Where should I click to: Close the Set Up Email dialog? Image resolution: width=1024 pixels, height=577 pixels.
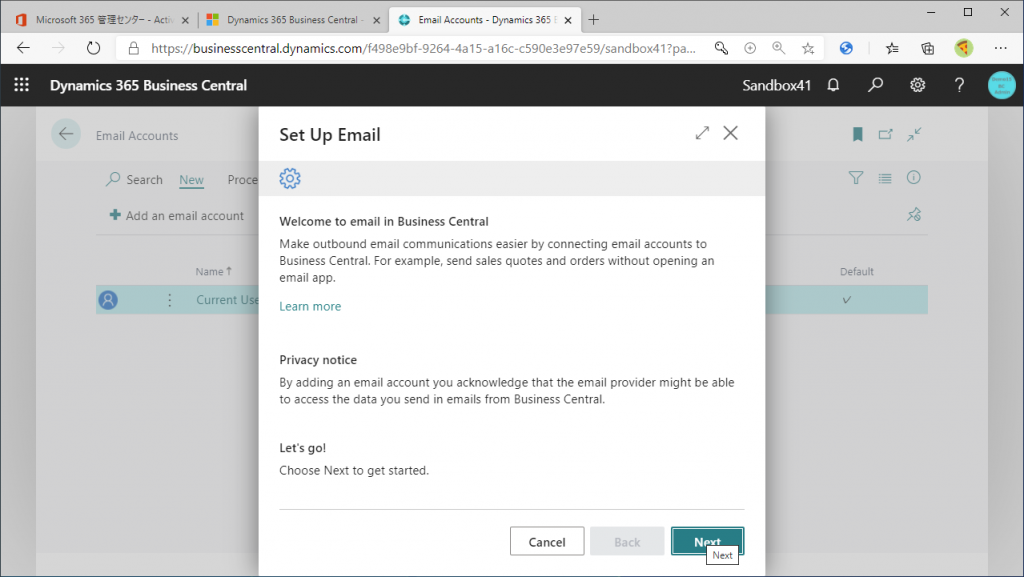pyautogui.click(x=731, y=133)
